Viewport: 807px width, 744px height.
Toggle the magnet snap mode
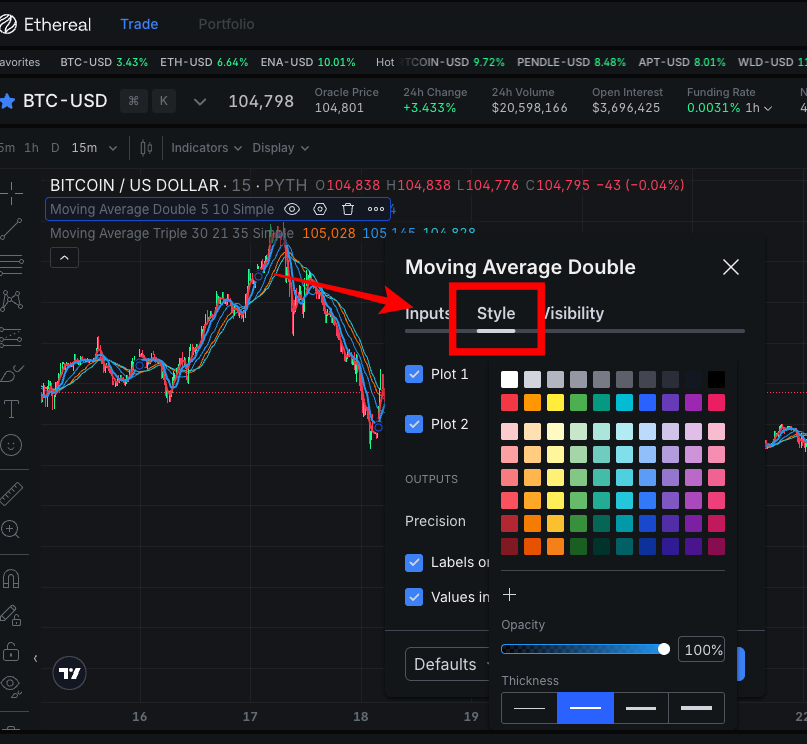[x=11, y=579]
